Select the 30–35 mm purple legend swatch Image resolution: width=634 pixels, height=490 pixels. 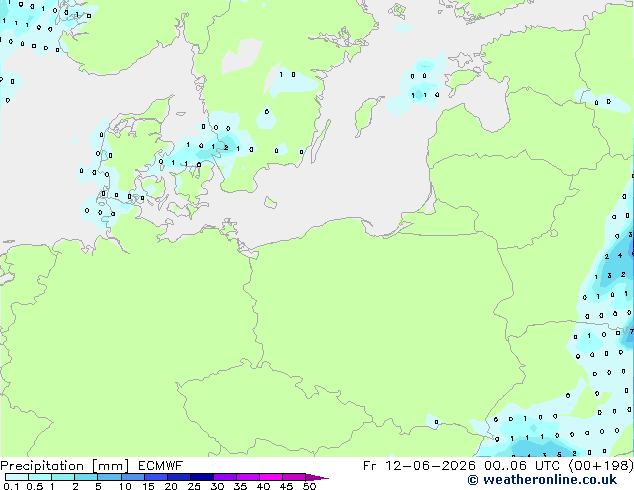pos(225,477)
